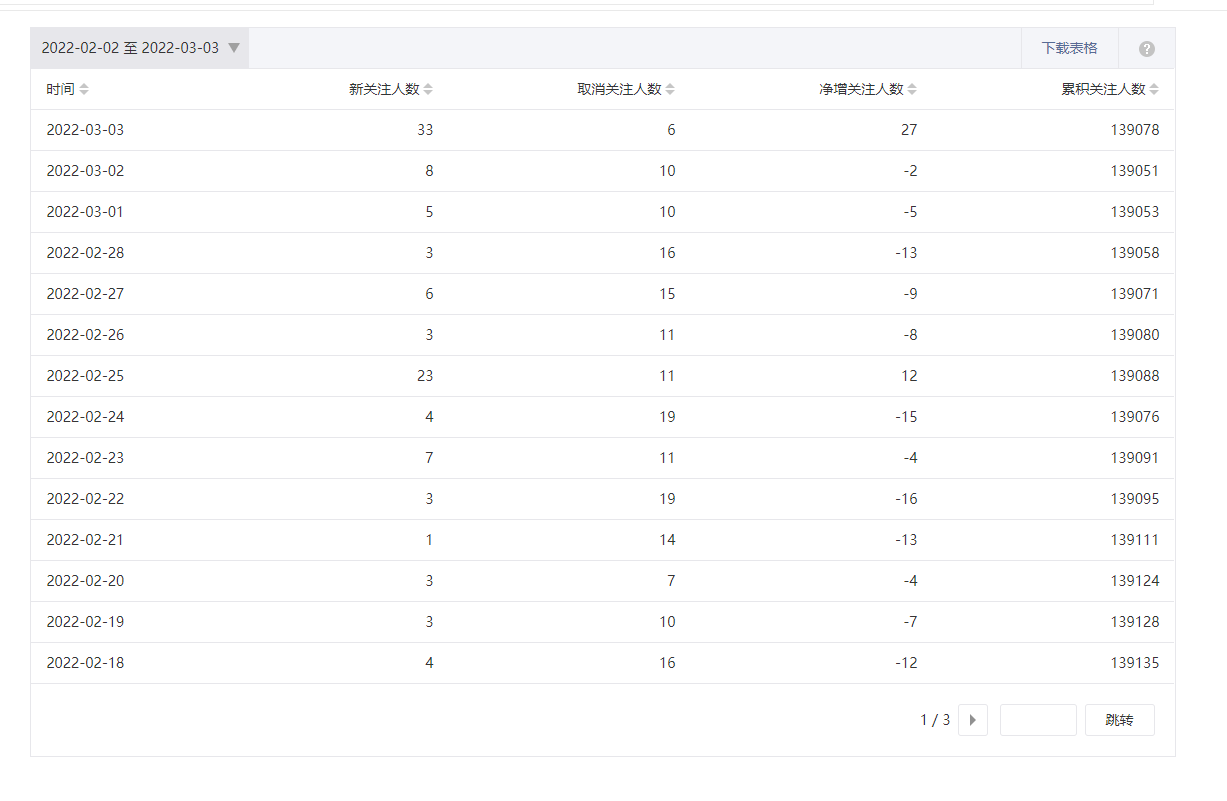Screen dimensions: 1227x801
Task: Select cumulative value 139078
Action: point(1135,130)
